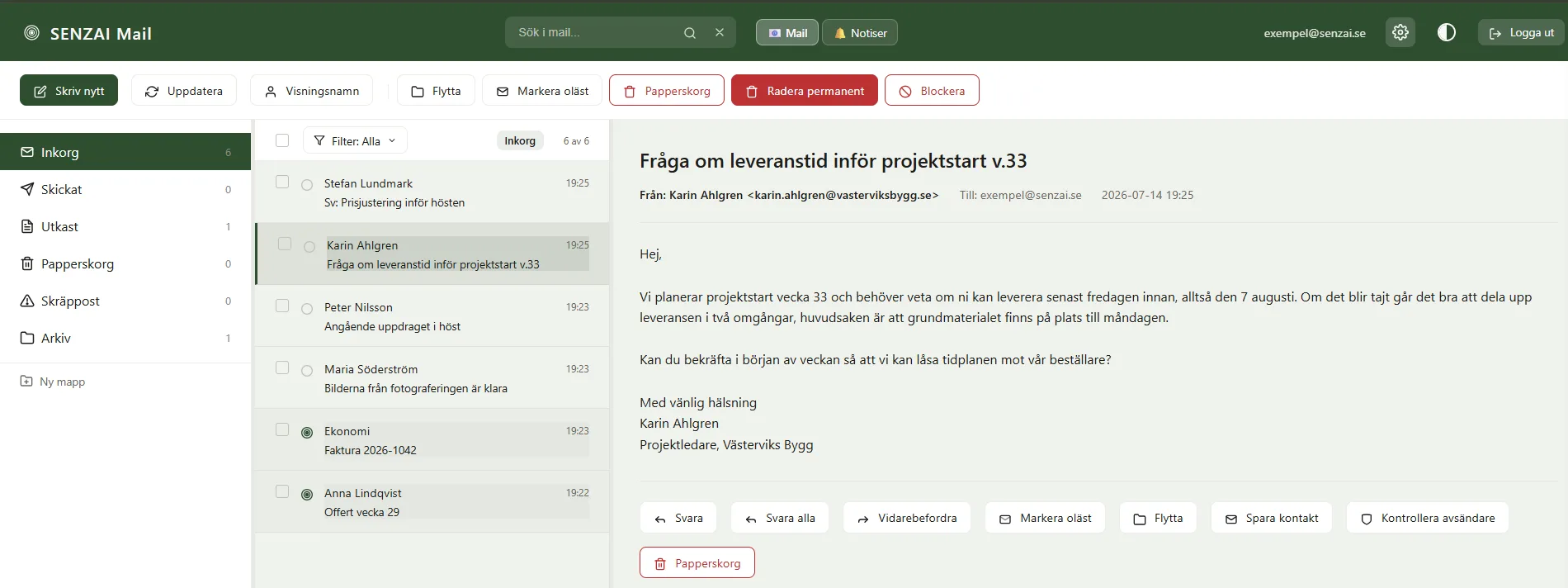Click the search magnifier icon
The image size is (1568, 588).
point(690,33)
